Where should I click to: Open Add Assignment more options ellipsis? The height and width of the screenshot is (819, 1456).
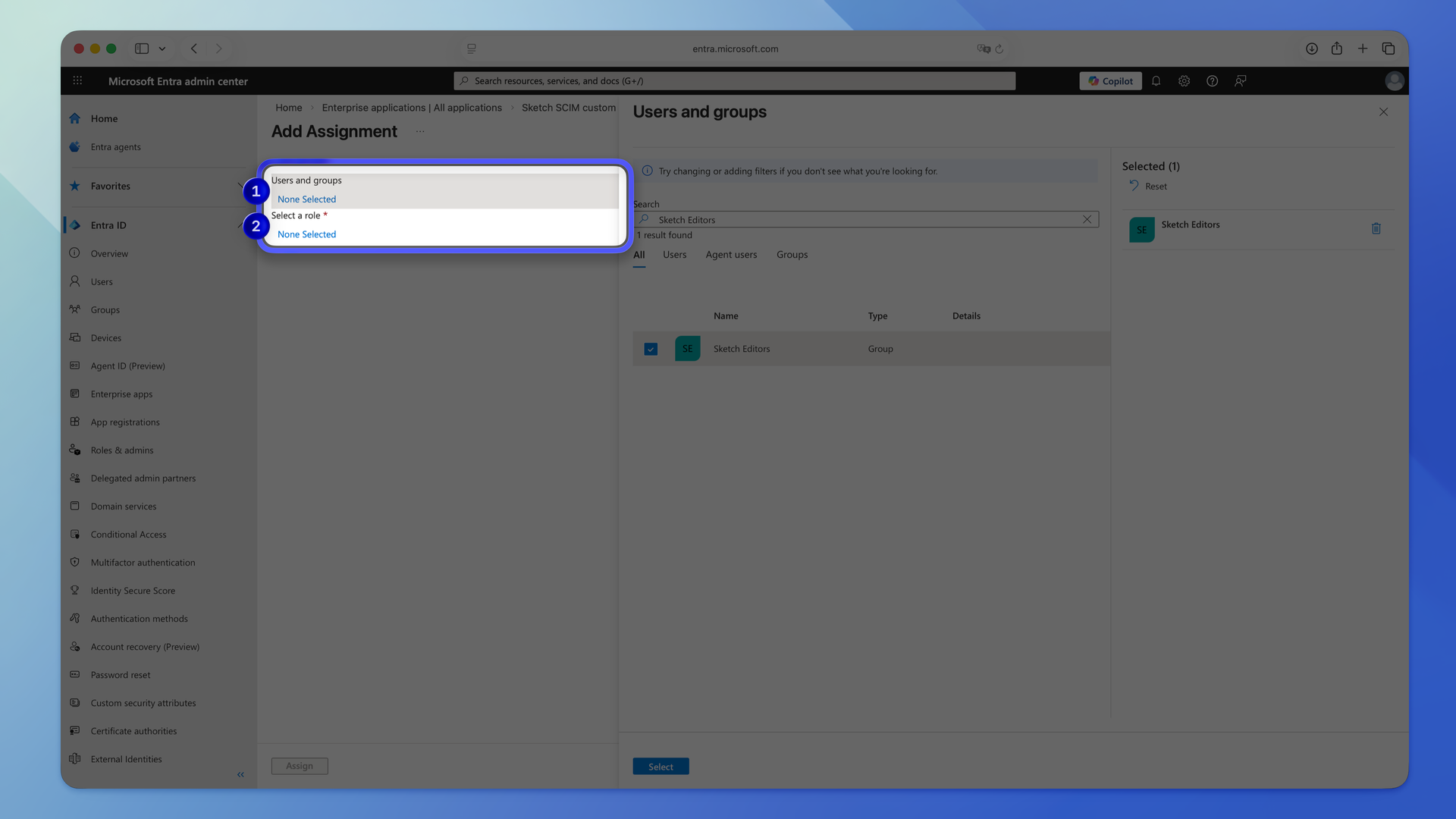pyautogui.click(x=420, y=131)
